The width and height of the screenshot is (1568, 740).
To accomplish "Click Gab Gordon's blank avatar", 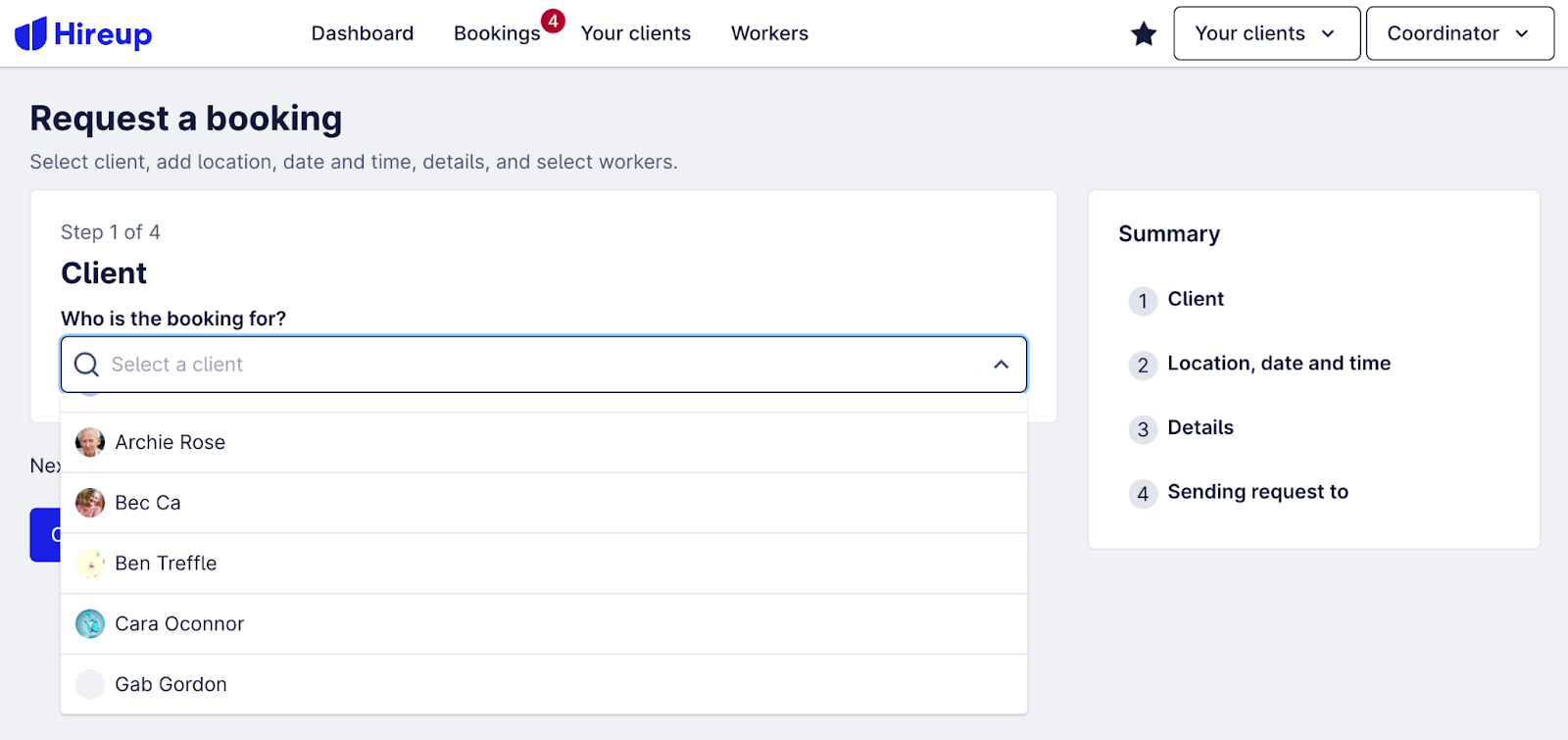I will coord(90,684).
